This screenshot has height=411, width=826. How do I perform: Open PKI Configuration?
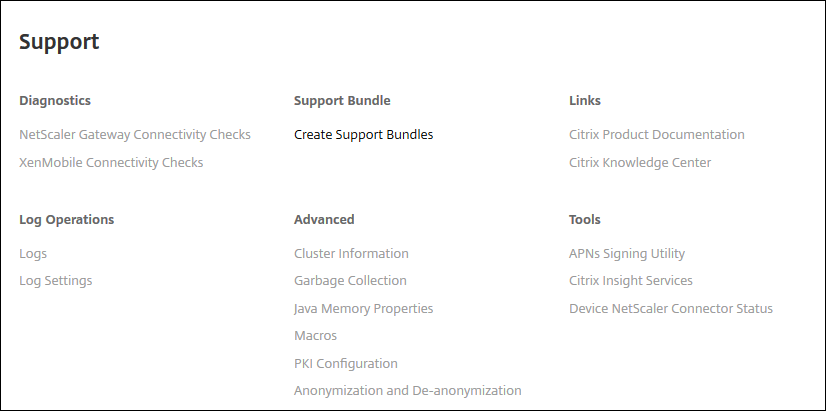point(345,364)
